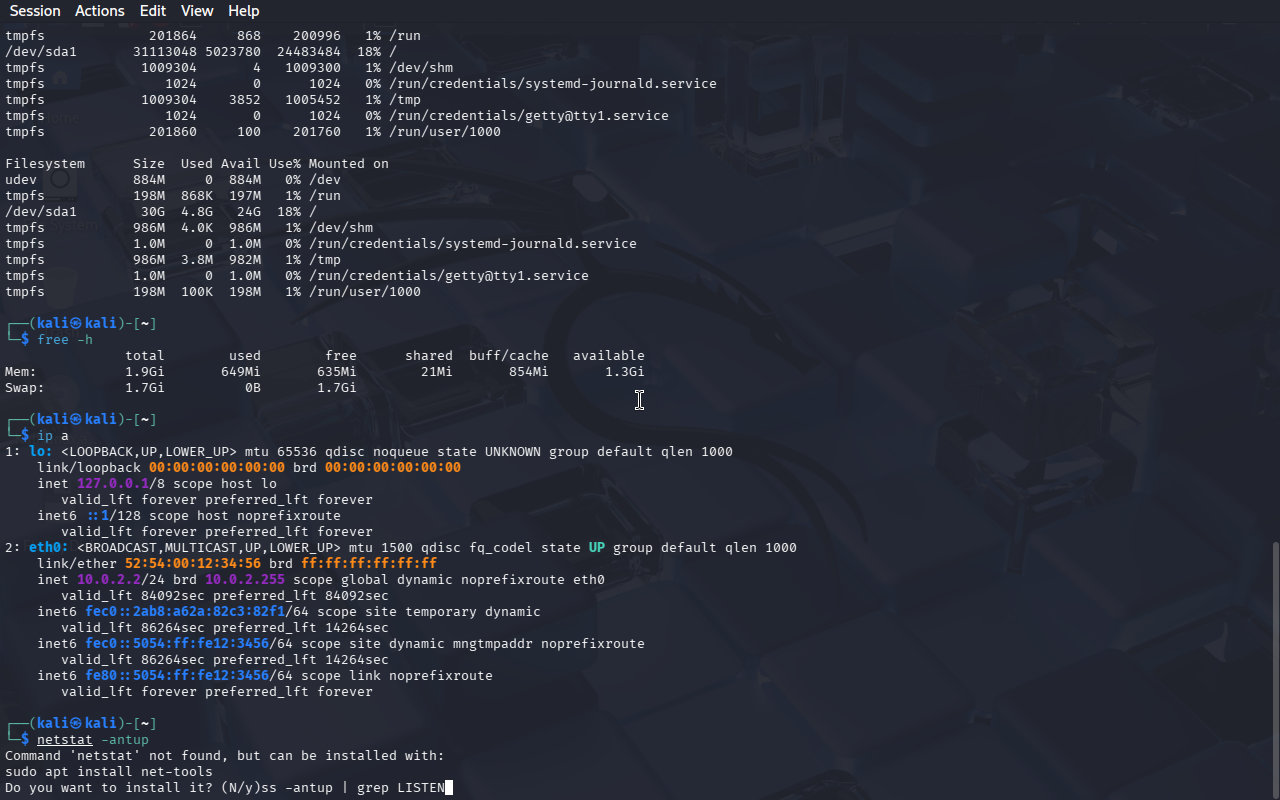Open the View menu
The width and height of the screenshot is (1280, 800).
197,11
